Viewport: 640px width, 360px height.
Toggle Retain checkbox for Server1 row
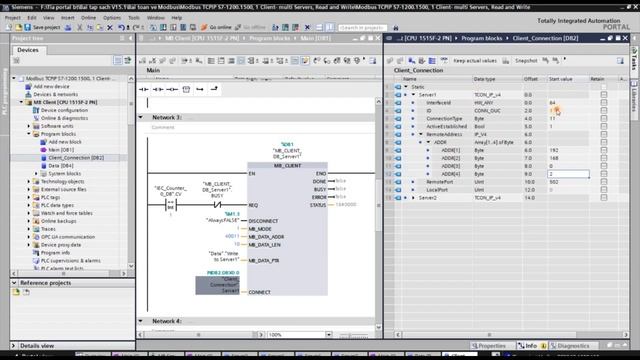(x=604, y=95)
